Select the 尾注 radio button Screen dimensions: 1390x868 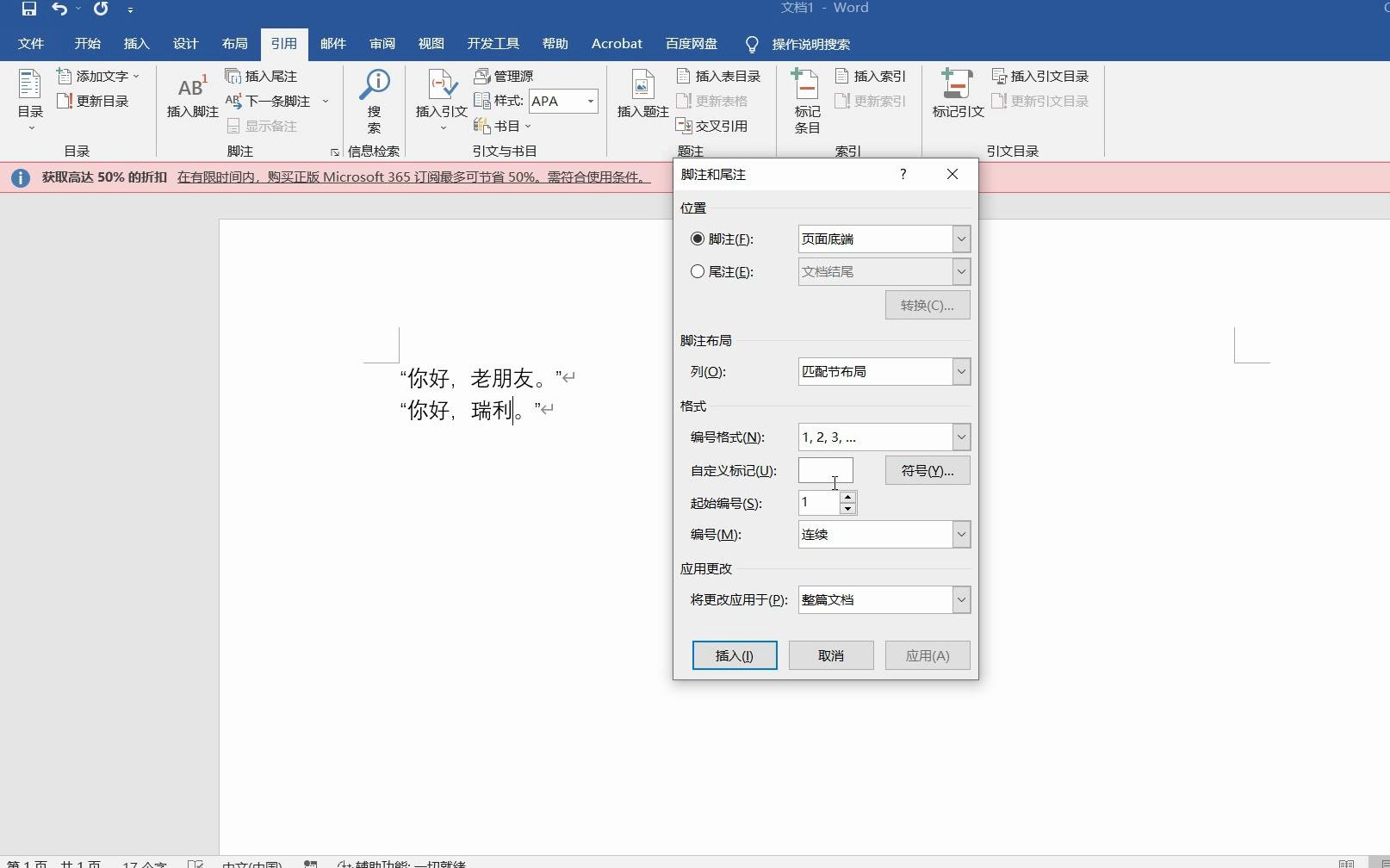698,271
